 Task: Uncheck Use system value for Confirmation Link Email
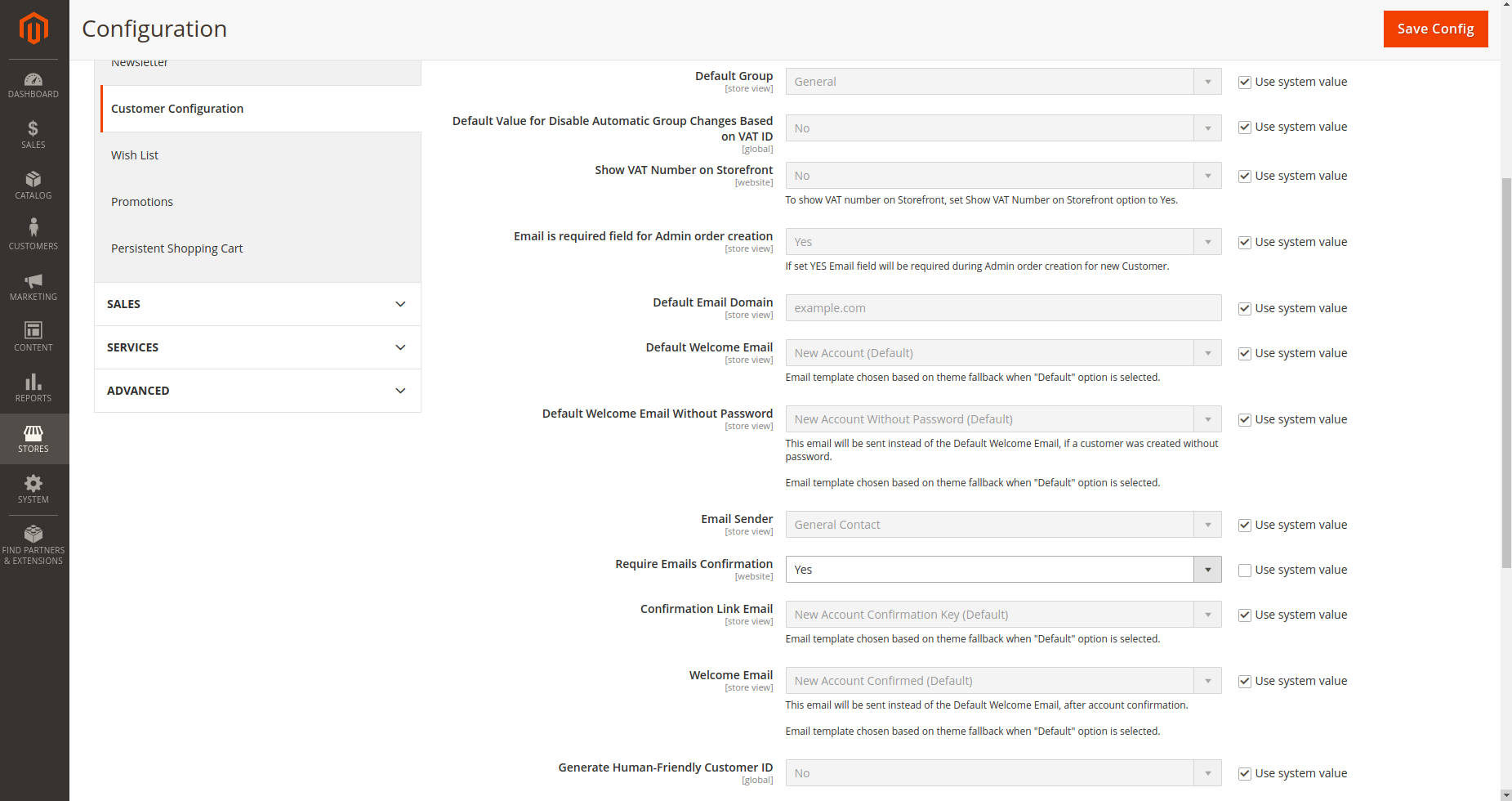[1245, 615]
